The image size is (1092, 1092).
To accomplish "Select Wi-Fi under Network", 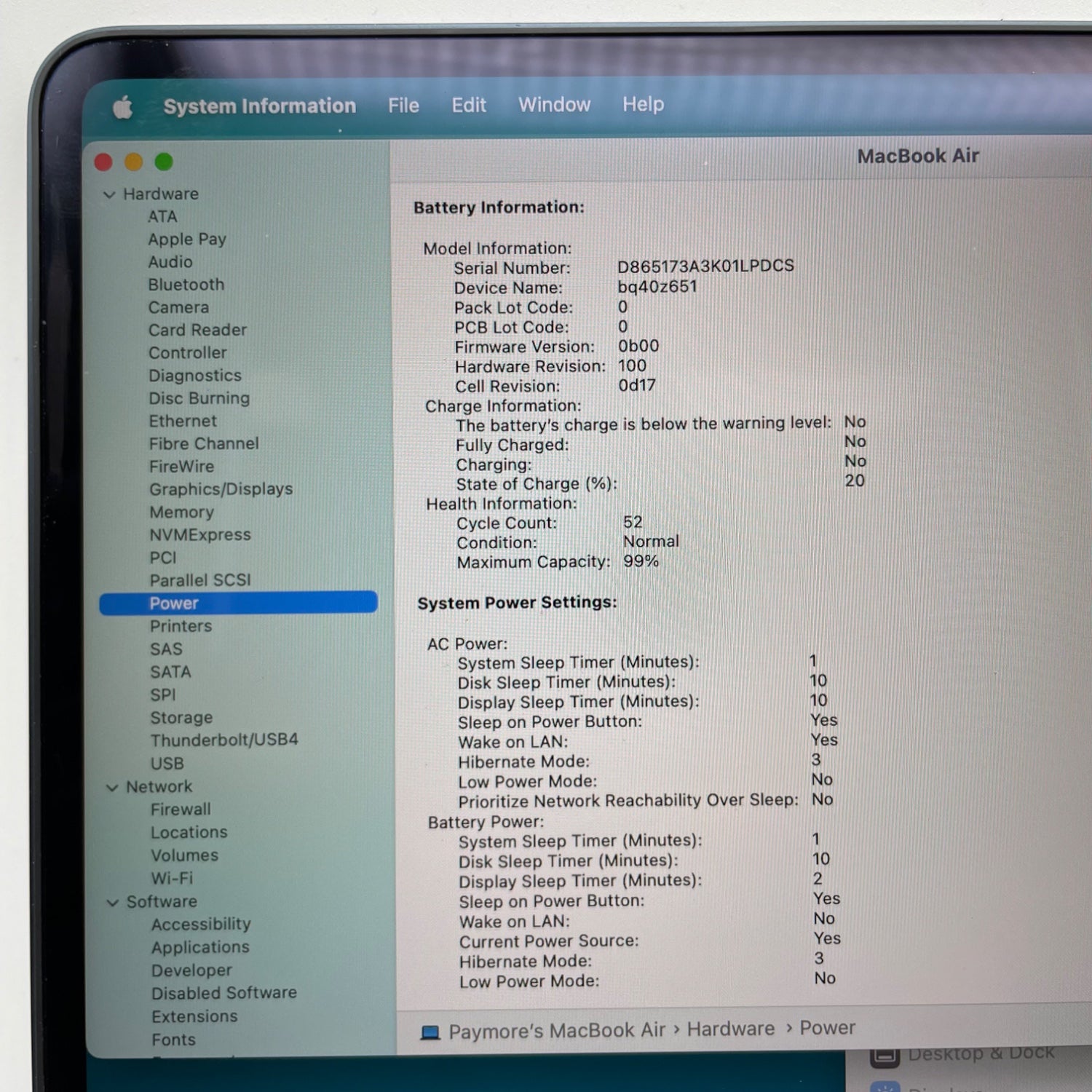I will point(173,878).
